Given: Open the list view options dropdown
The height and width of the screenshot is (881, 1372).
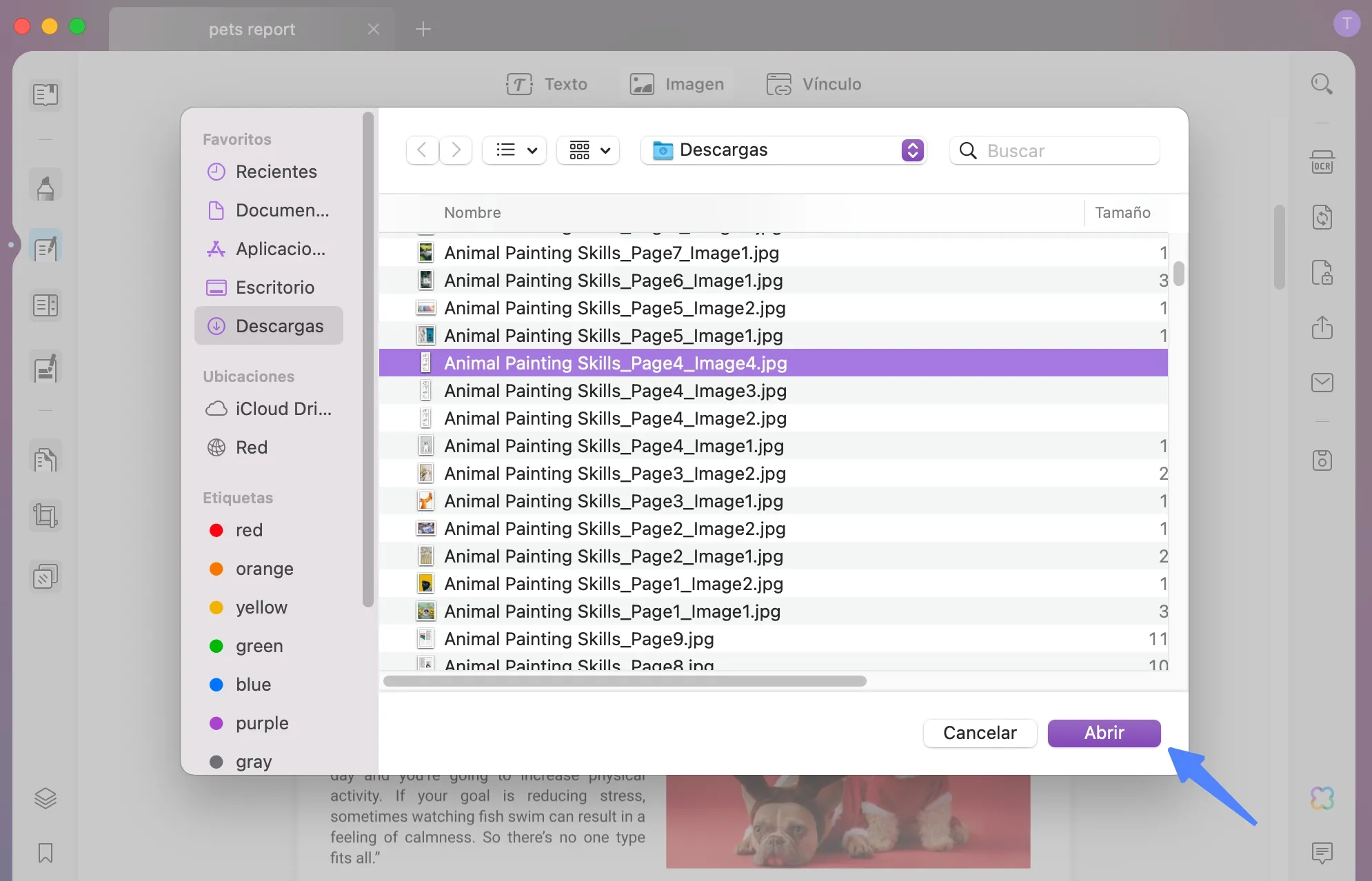Looking at the screenshot, I should coord(515,150).
